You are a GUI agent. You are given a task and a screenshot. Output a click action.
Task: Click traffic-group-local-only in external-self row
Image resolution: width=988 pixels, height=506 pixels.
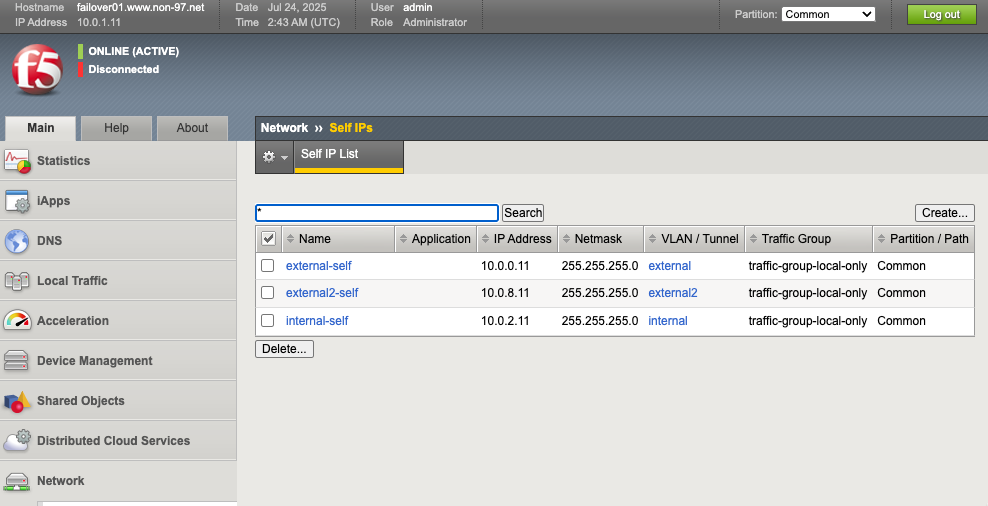click(x=808, y=266)
